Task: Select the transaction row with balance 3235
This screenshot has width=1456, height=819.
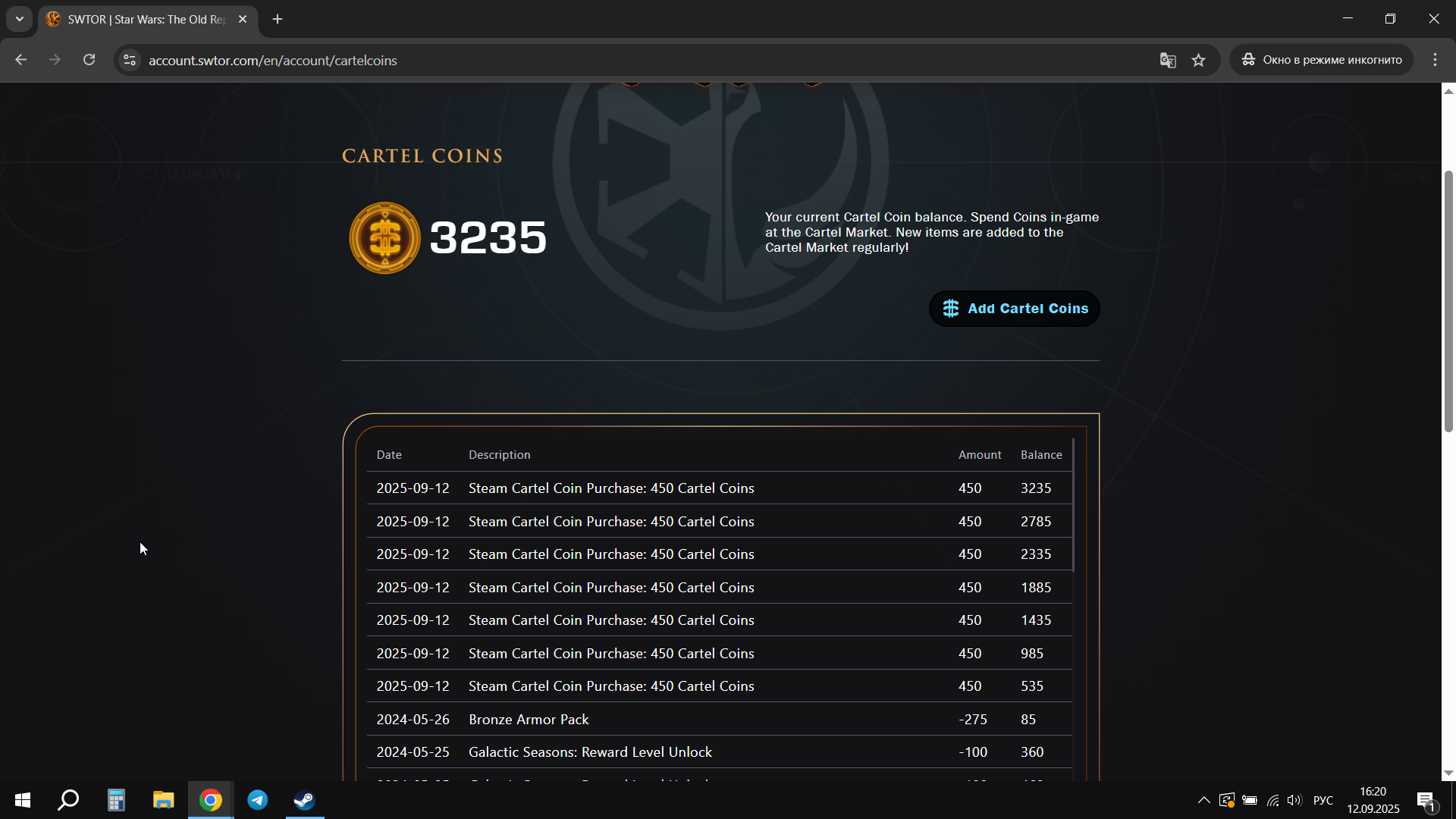Action: [719, 488]
